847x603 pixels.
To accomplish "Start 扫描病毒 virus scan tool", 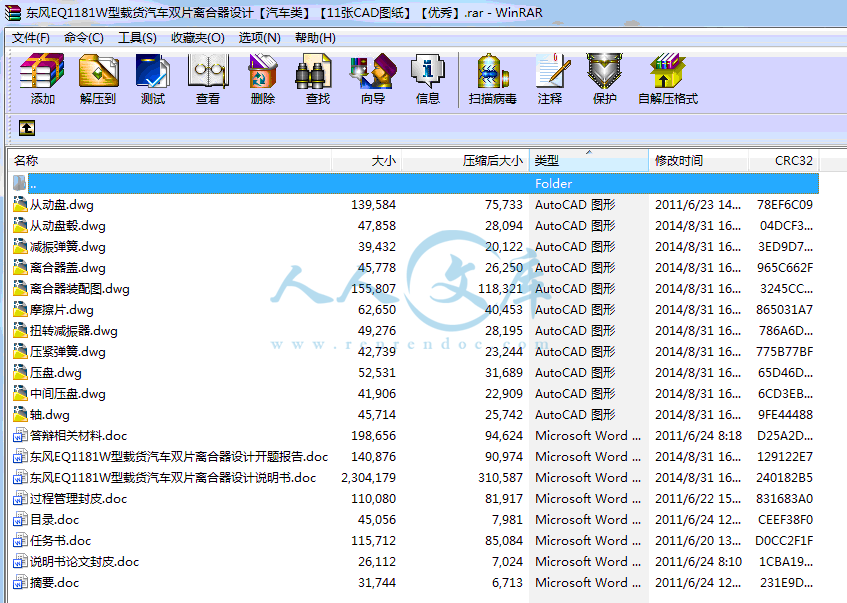I will [493, 79].
